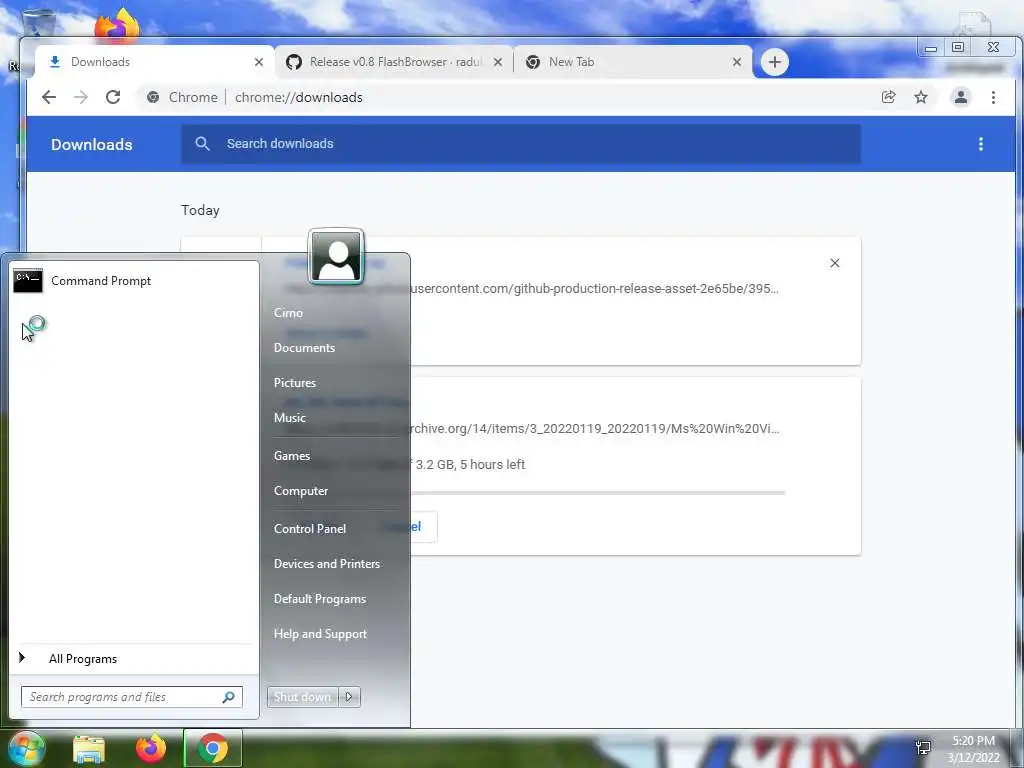Click the Downloads page title
Screen dimensions: 1024x768
pyautogui.click(x=91, y=144)
